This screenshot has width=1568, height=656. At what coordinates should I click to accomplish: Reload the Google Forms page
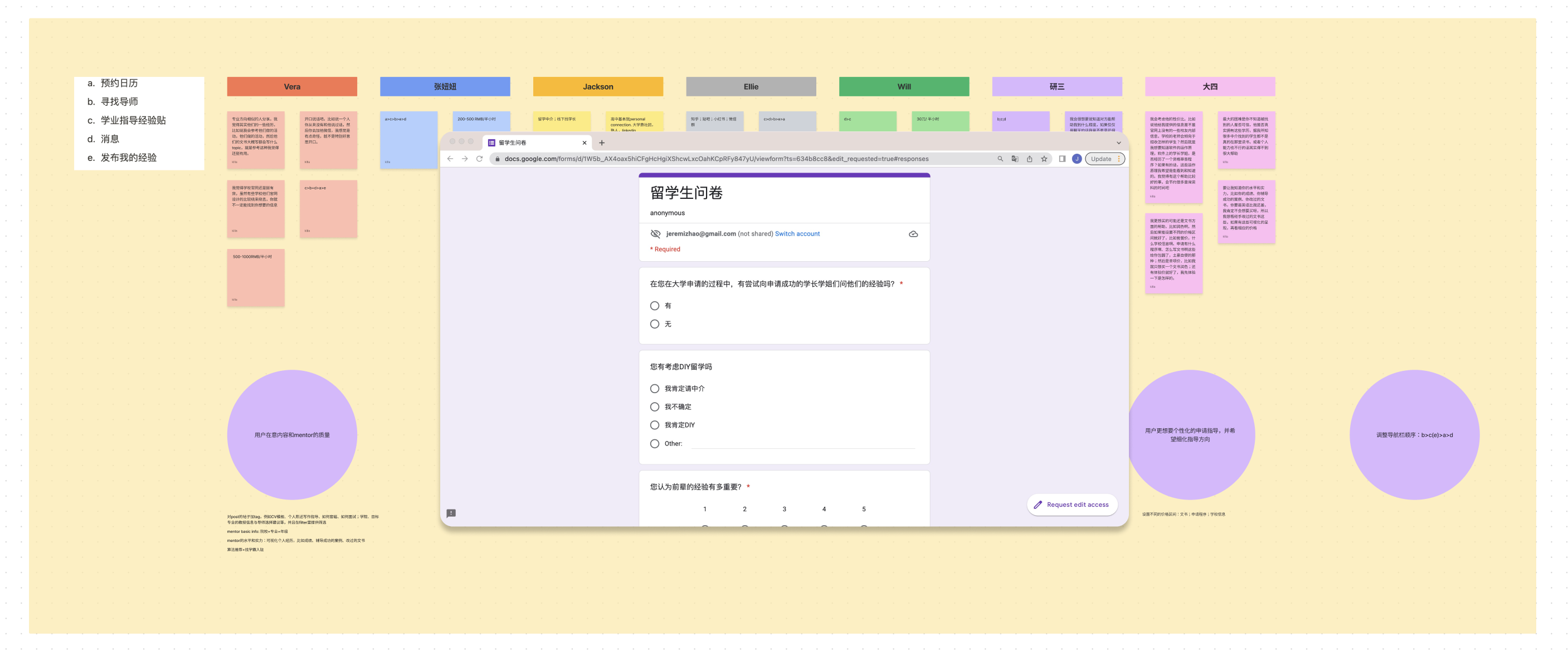[479, 159]
